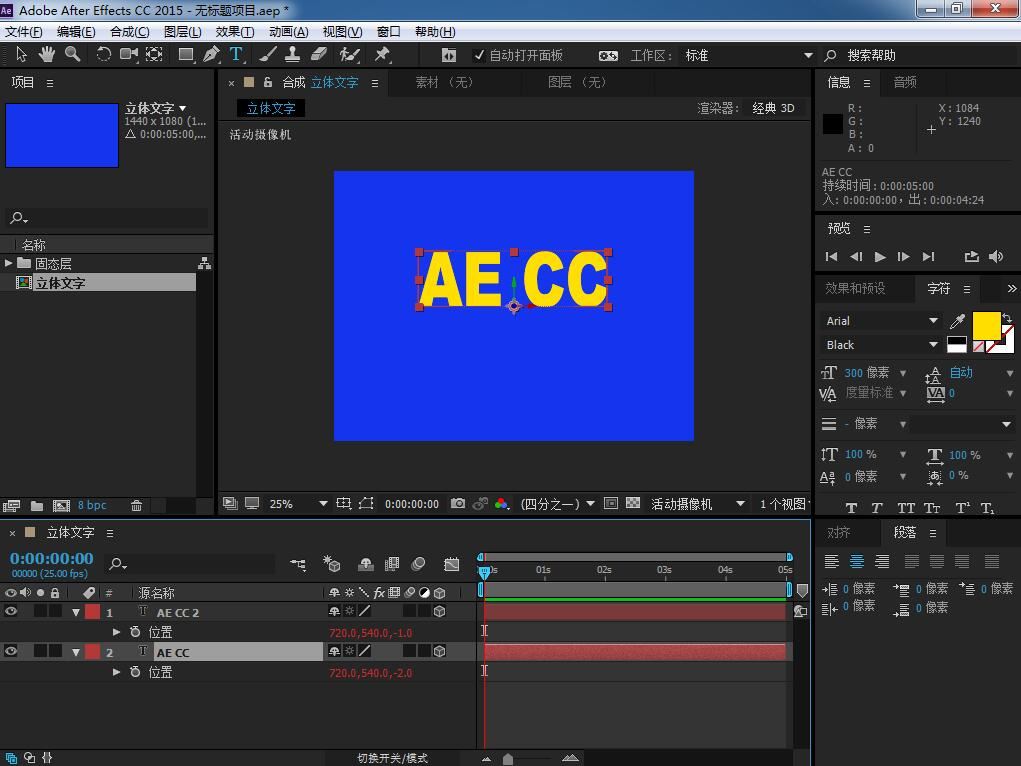This screenshot has height=766, width=1021.
Task: Toggle the auto-open panels checkbox
Action: pos(479,55)
